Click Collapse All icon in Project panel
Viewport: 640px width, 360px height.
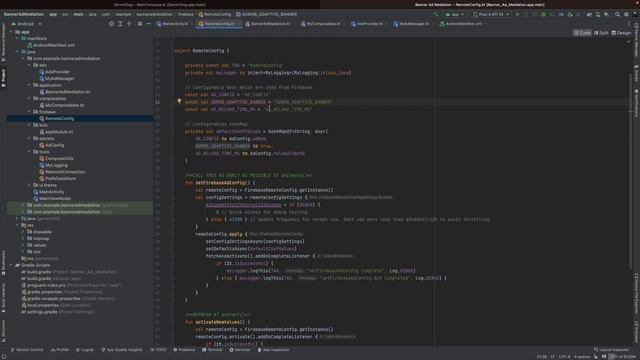click(x=129, y=24)
